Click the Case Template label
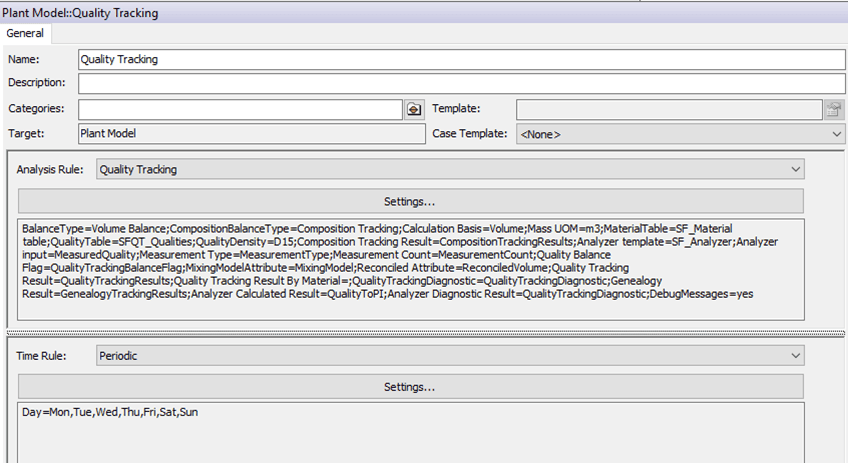The height and width of the screenshot is (463, 848). 469,134
